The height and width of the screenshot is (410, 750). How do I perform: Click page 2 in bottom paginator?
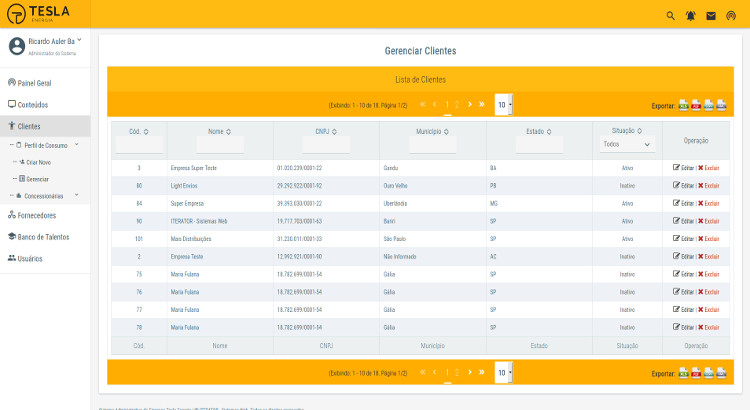pos(457,373)
